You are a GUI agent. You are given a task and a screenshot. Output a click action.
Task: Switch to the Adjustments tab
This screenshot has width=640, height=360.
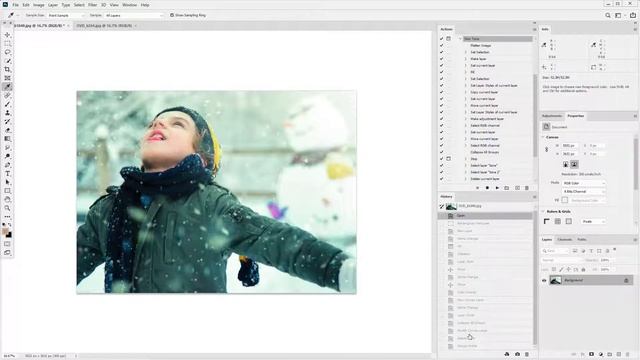pos(552,116)
